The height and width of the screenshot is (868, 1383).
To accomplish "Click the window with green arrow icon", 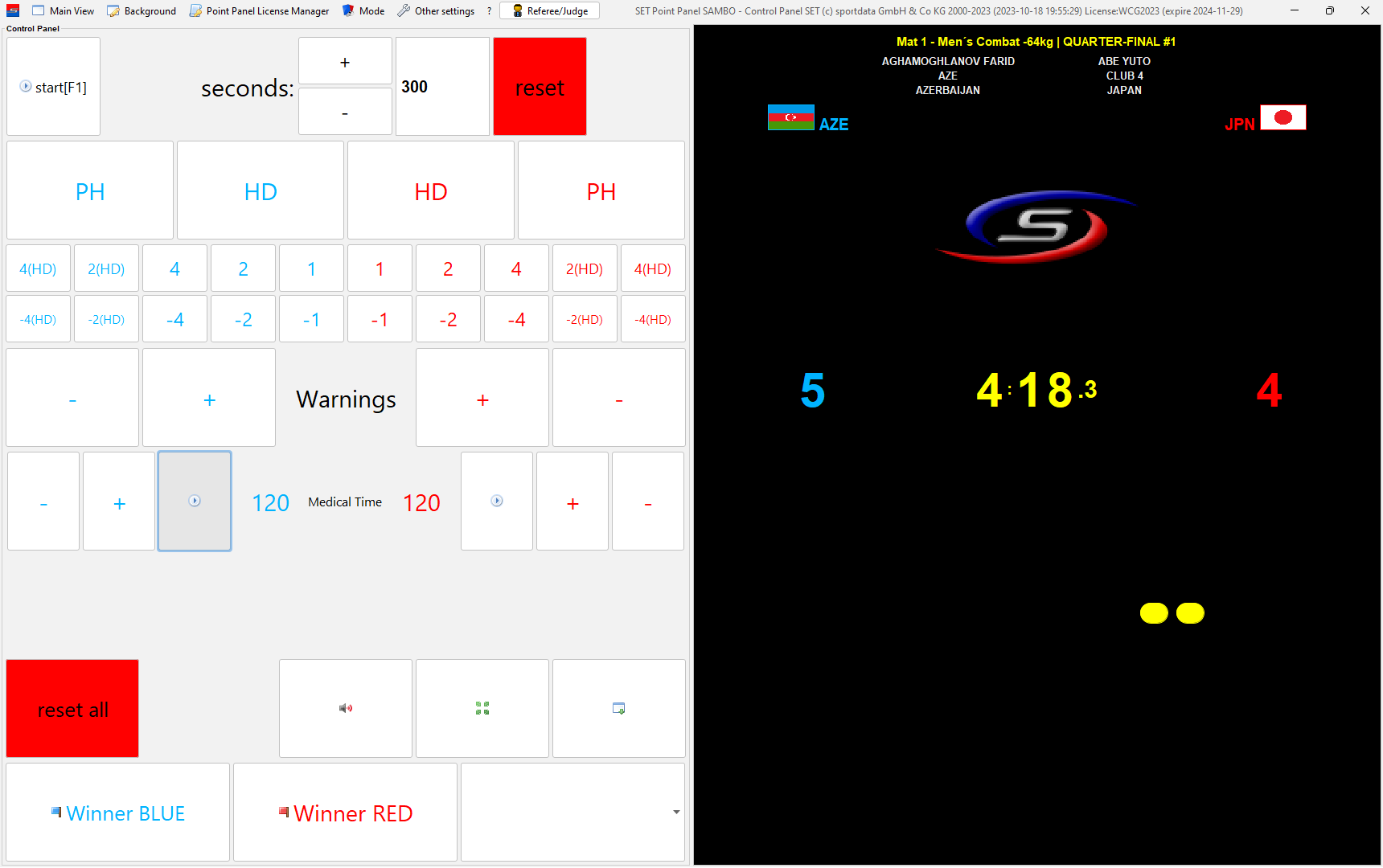I will [x=618, y=708].
